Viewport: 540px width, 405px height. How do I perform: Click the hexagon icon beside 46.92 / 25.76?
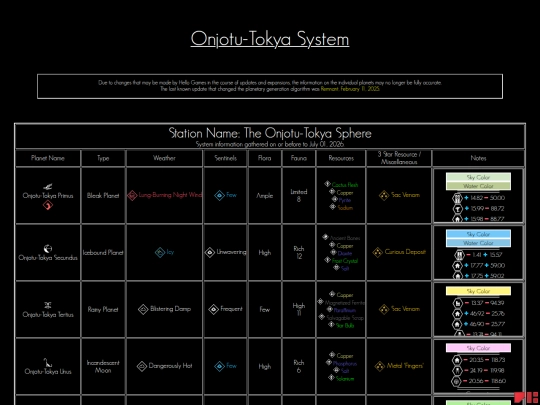[457, 314]
